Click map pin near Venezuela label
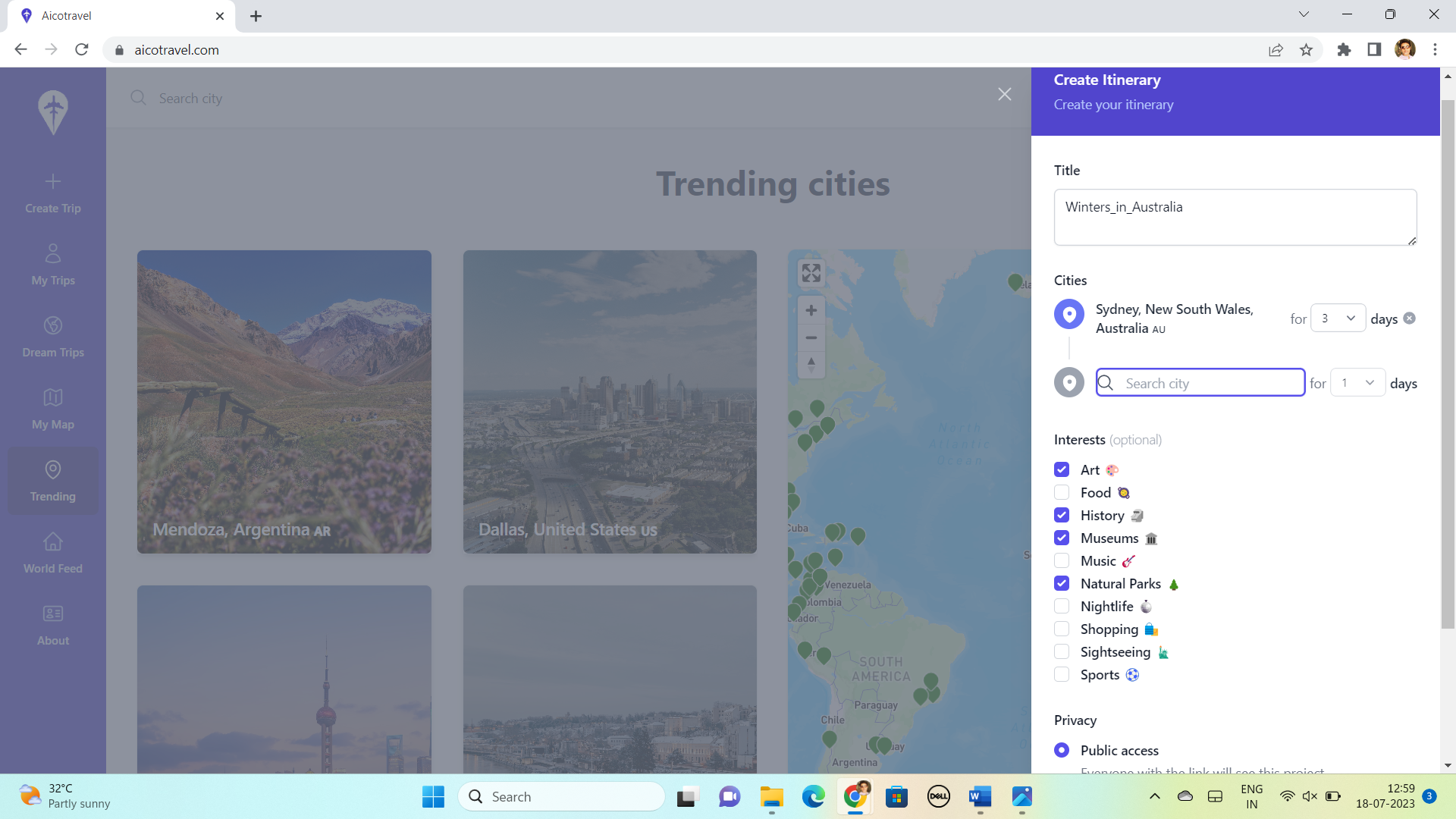The width and height of the screenshot is (1456, 819). point(820,576)
